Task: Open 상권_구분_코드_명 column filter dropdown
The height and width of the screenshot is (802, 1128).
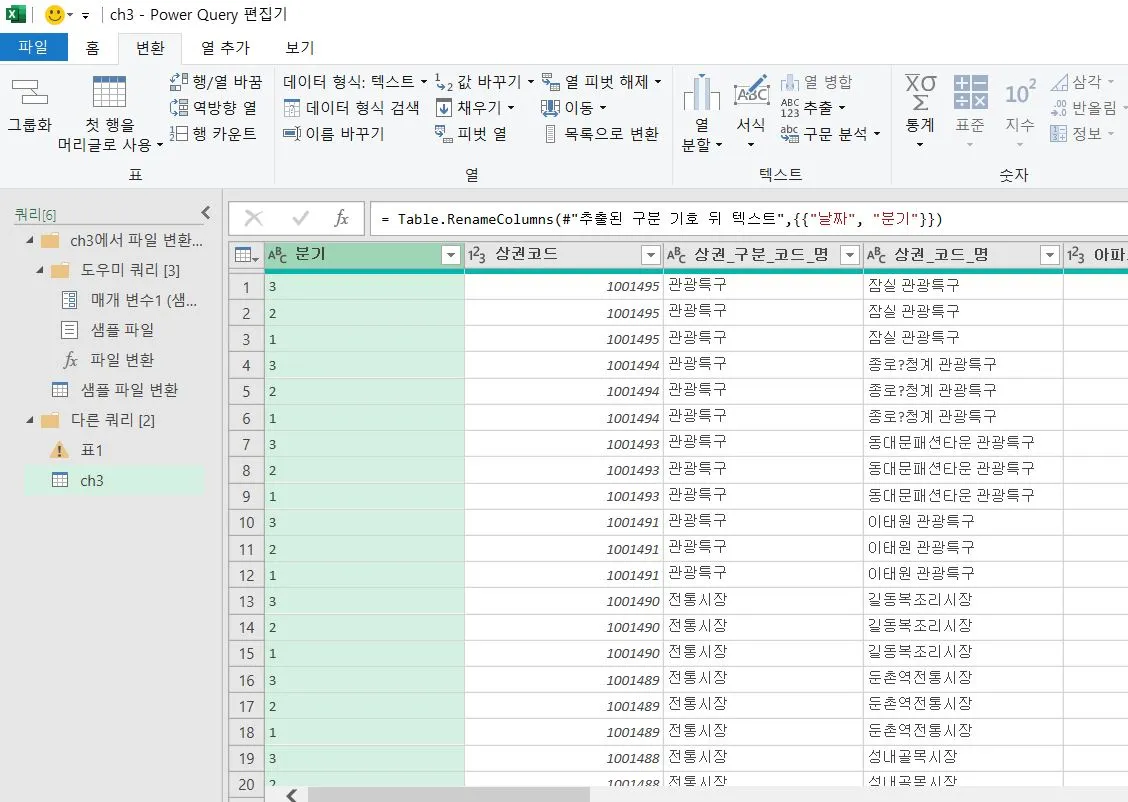Action: tap(850, 255)
